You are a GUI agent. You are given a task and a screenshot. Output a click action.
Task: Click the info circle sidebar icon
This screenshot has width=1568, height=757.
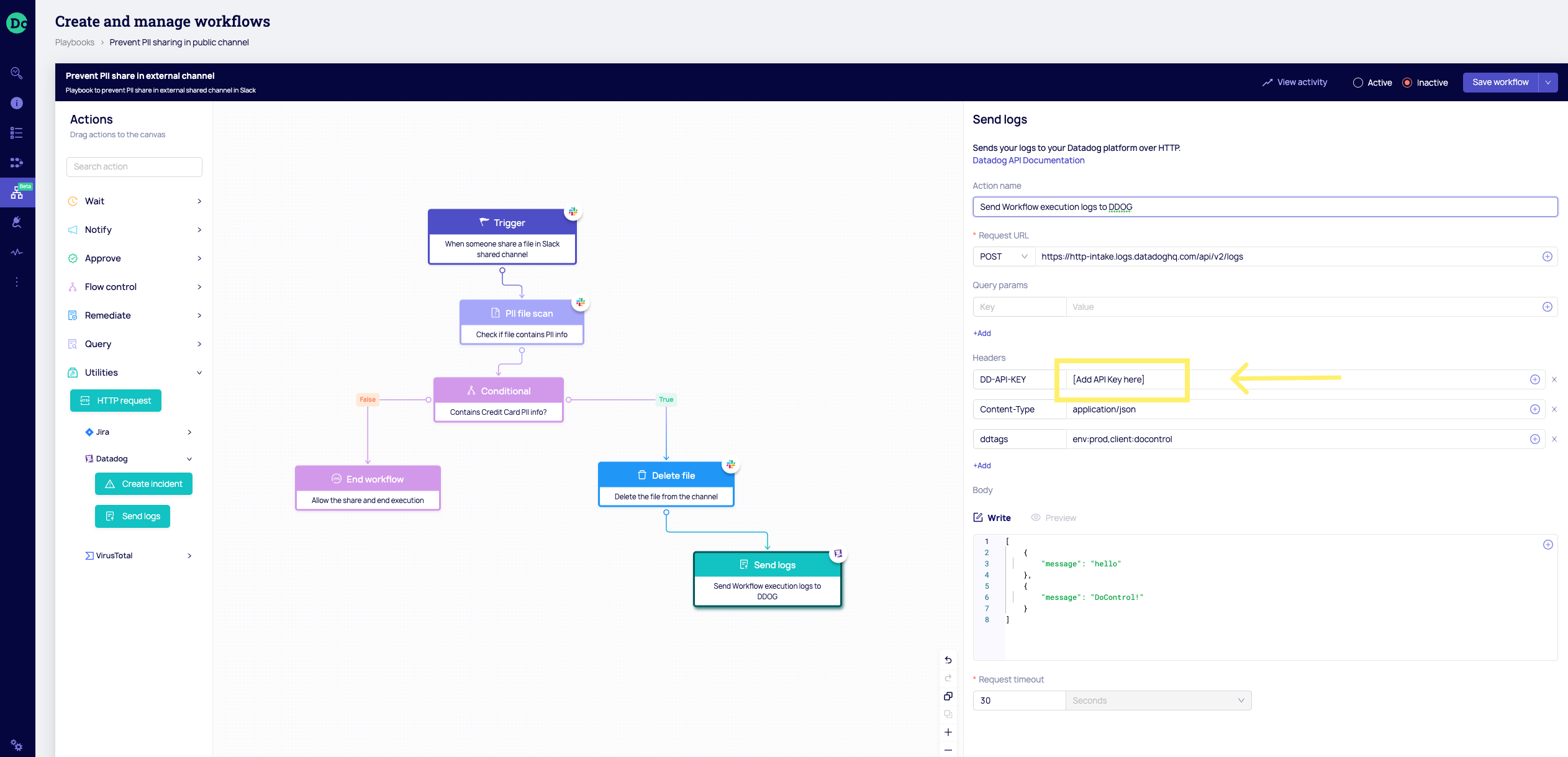coord(17,103)
